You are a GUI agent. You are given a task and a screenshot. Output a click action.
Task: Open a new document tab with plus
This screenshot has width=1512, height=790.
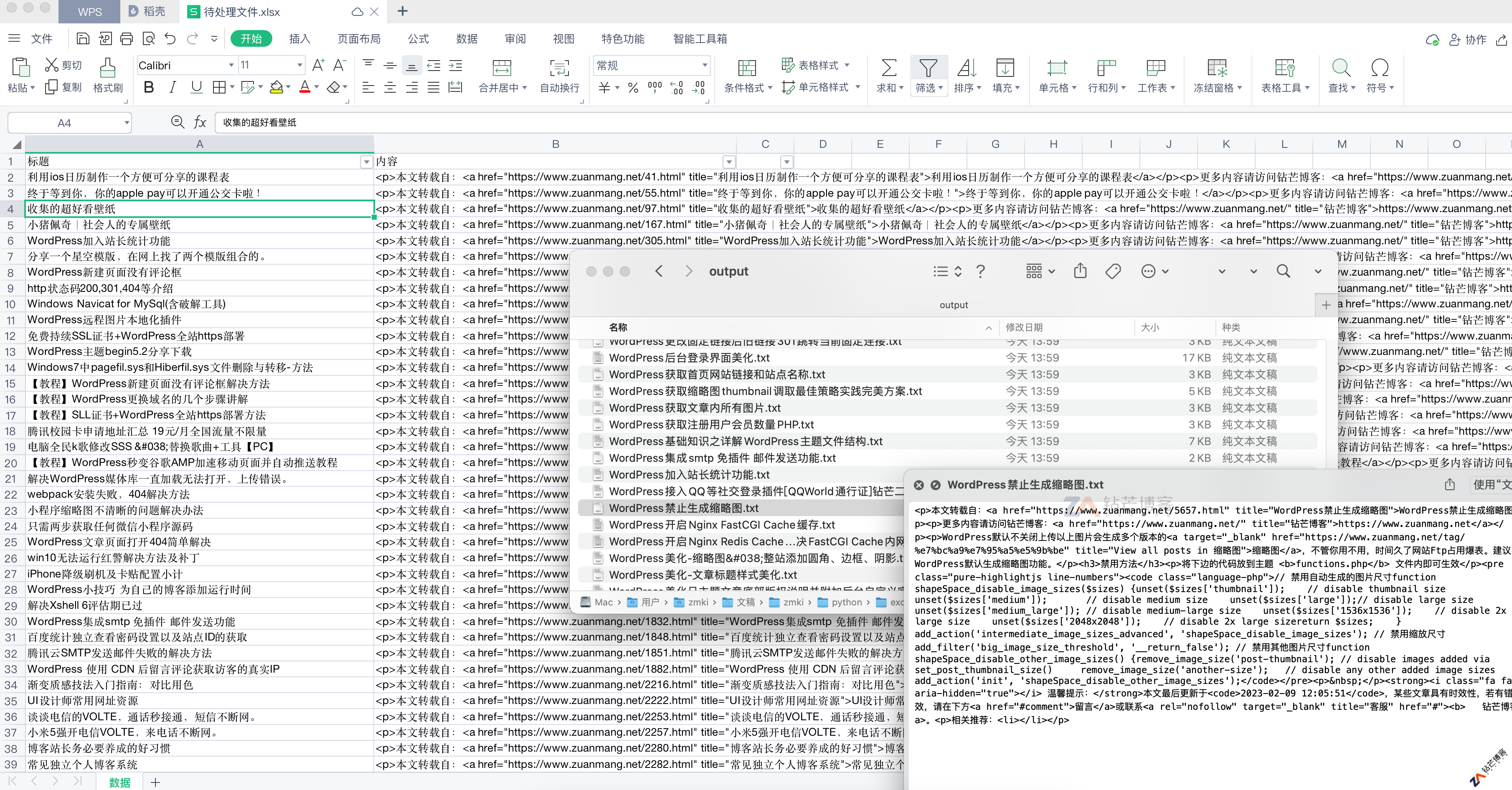coord(402,10)
